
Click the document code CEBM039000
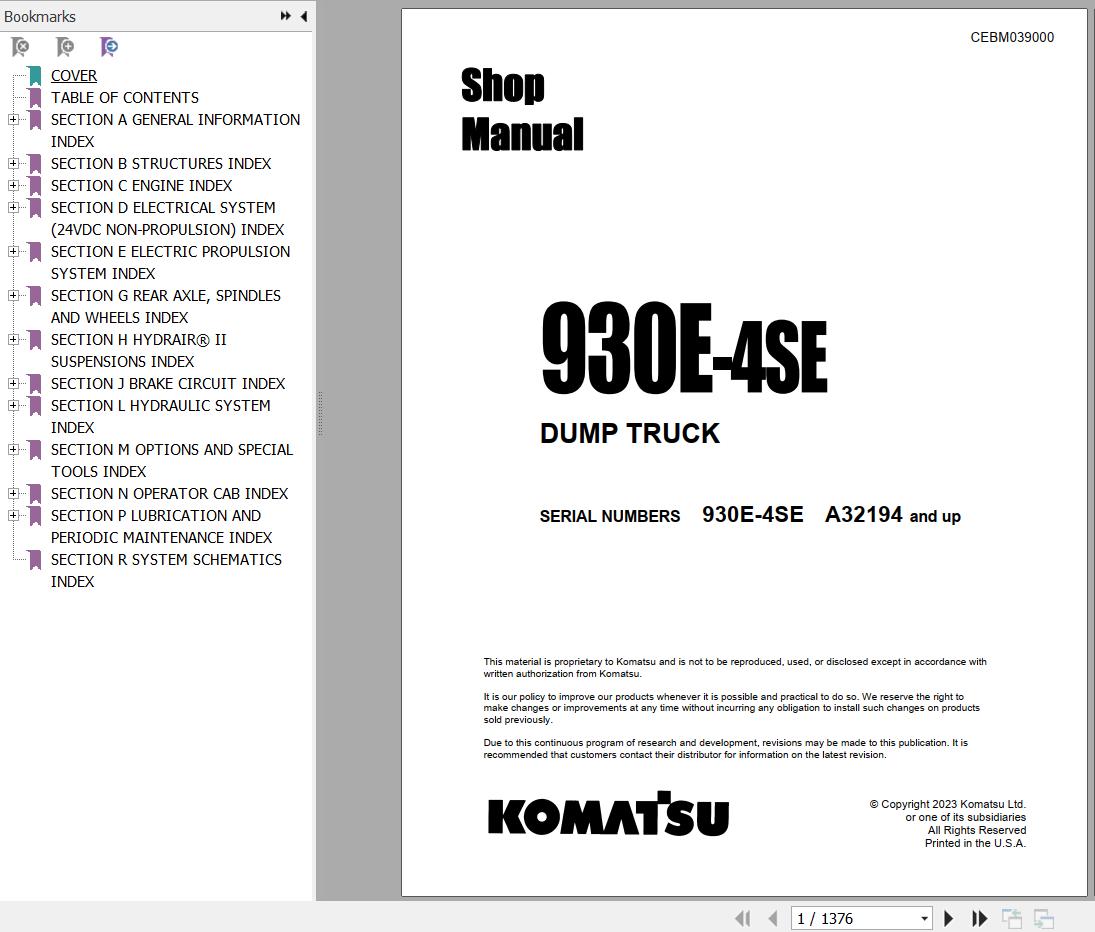(x=1012, y=38)
